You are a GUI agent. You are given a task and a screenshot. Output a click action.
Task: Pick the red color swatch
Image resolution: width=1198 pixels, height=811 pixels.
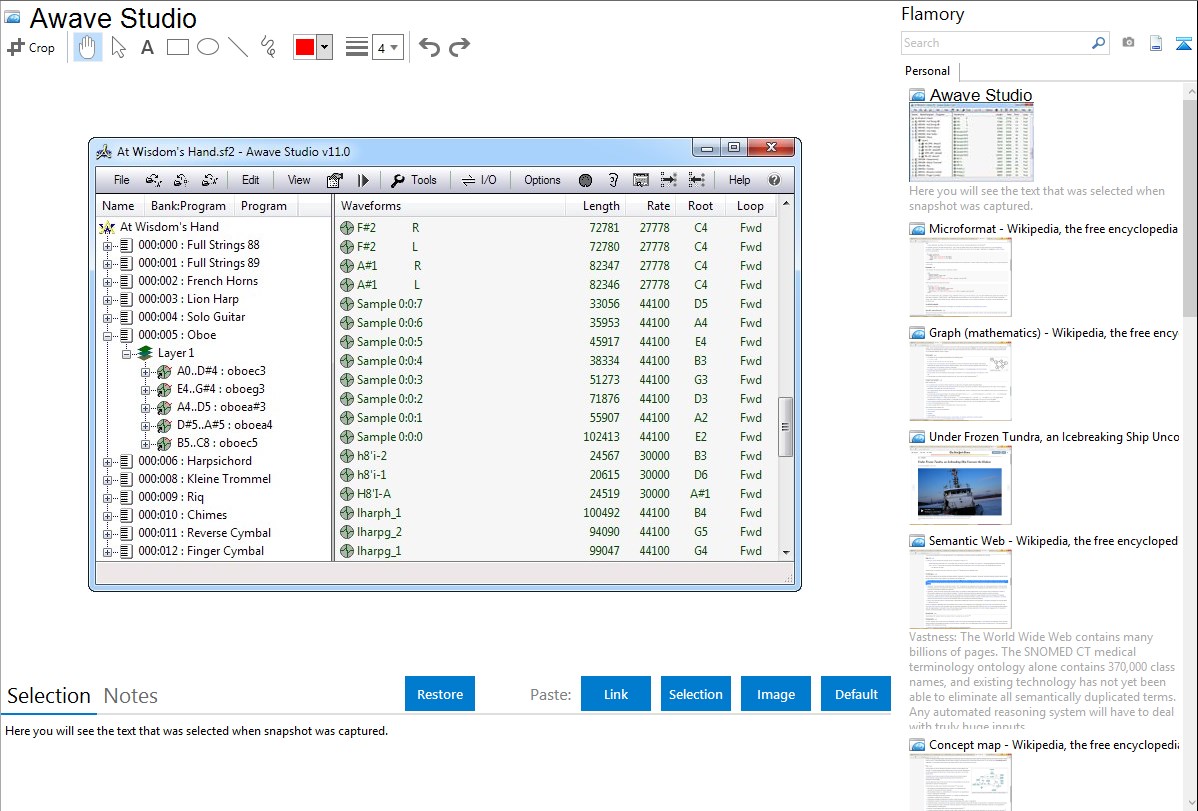click(305, 47)
